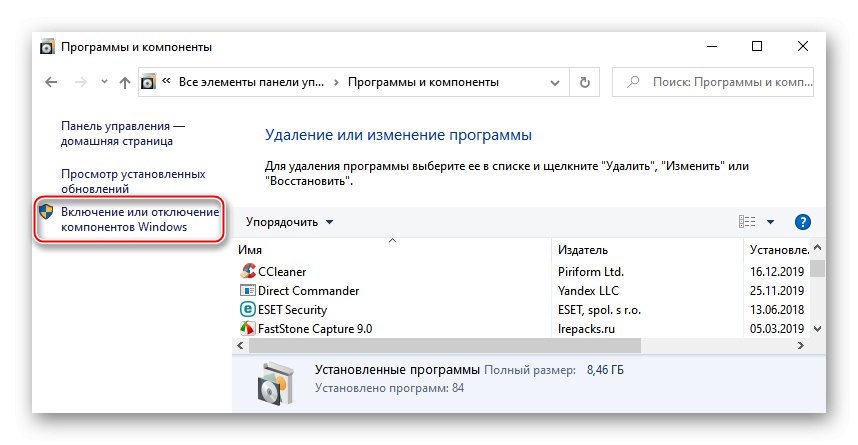Click the shield icon beside Windows components link
Viewport: 858px width, 445px height.
pos(46,211)
